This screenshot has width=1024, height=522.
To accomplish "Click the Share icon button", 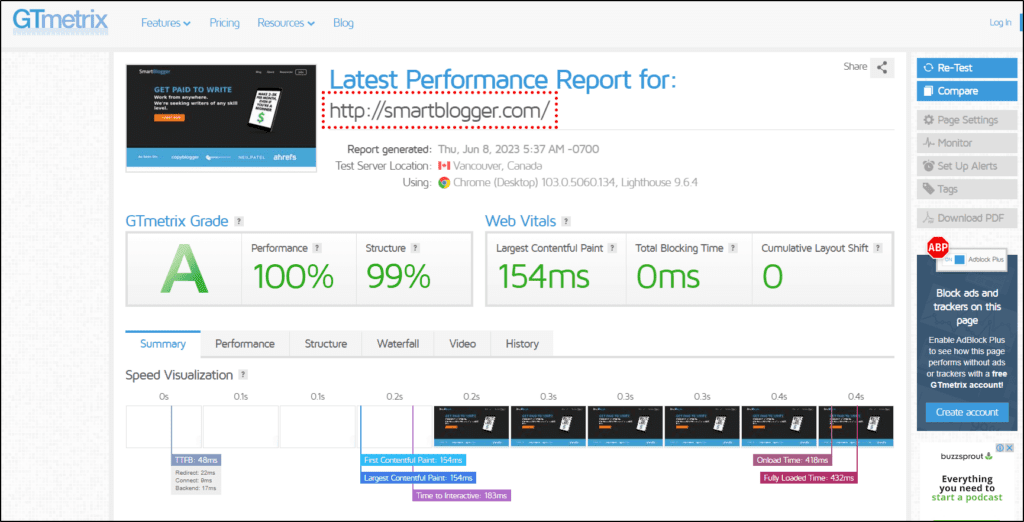I will tap(882, 67).
